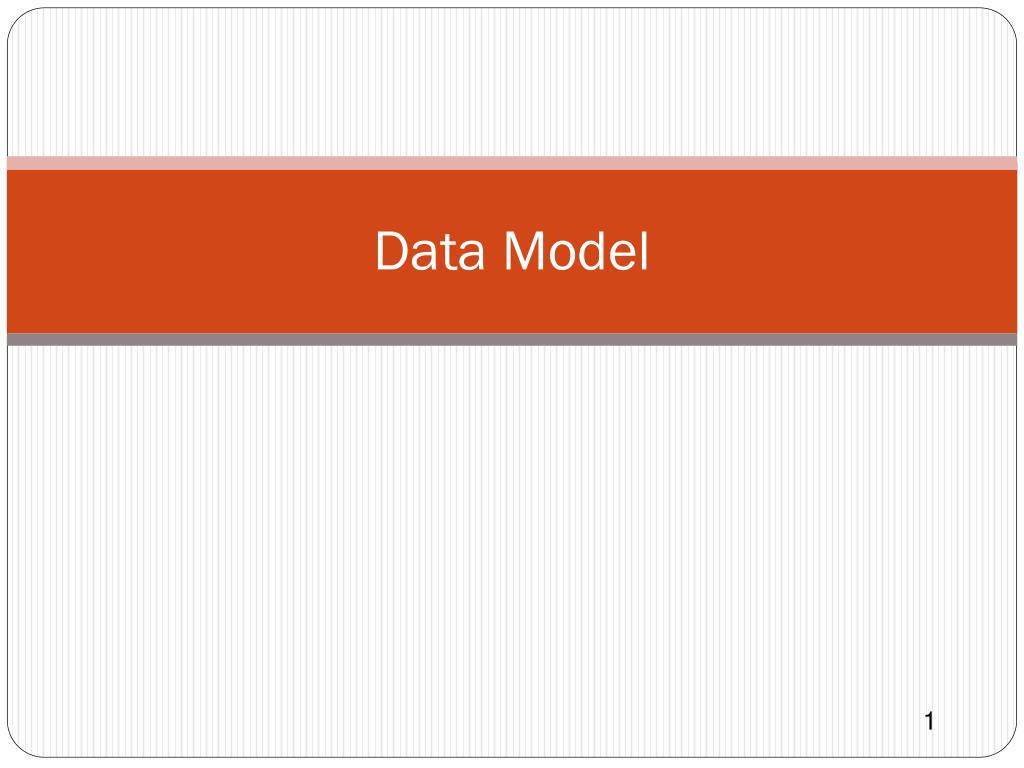
Task: Select the capital letter D in title
Action: pyautogui.click(x=393, y=251)
